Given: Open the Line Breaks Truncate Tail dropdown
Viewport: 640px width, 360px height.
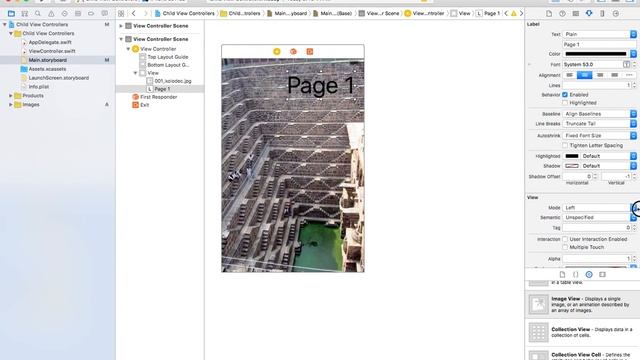Looking at the screenshot, I should coord(599,124).
